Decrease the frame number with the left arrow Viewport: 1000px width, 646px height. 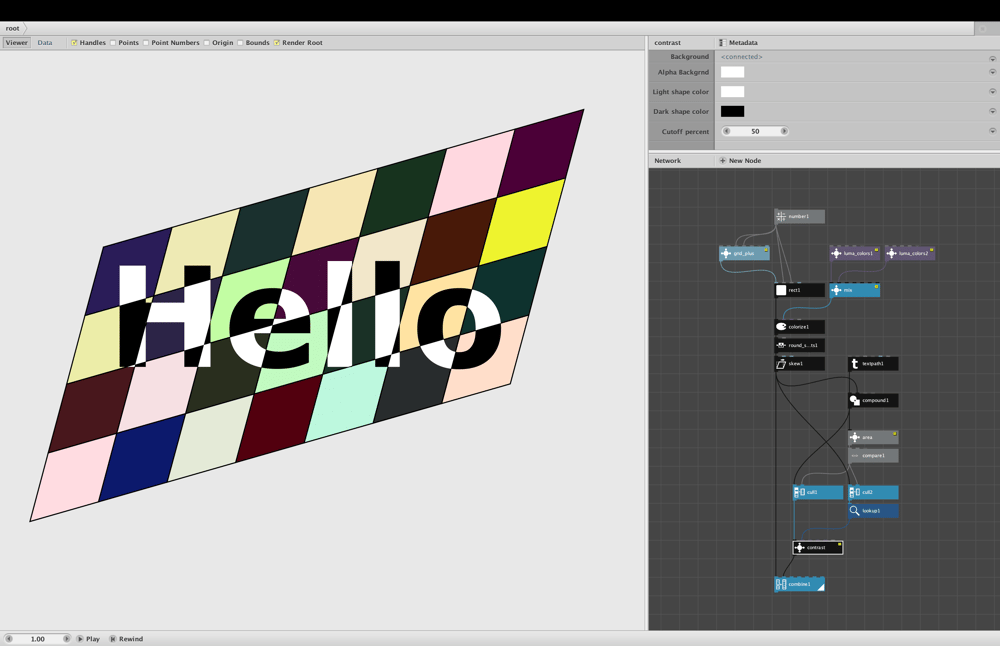click(9, 638)
